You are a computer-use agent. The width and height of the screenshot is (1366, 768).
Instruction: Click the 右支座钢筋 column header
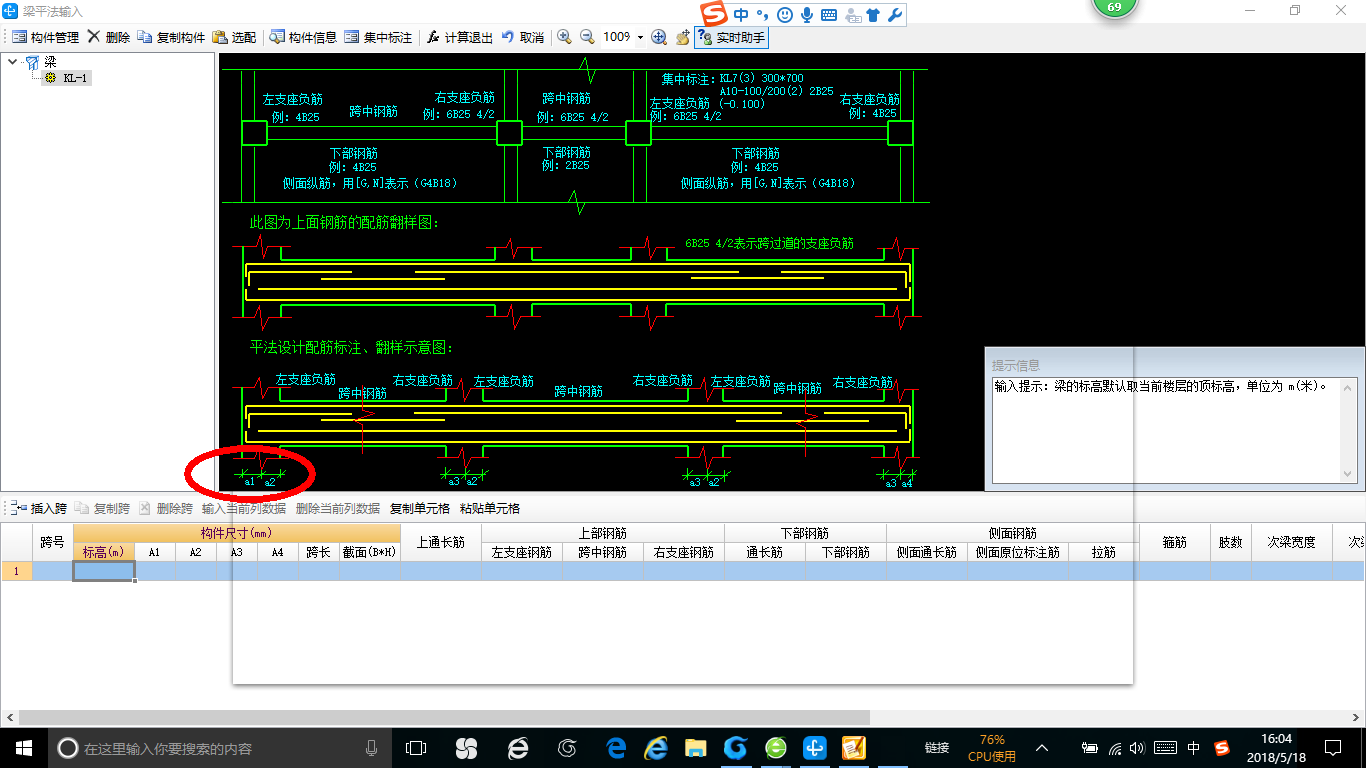click(x=684, y=552)
